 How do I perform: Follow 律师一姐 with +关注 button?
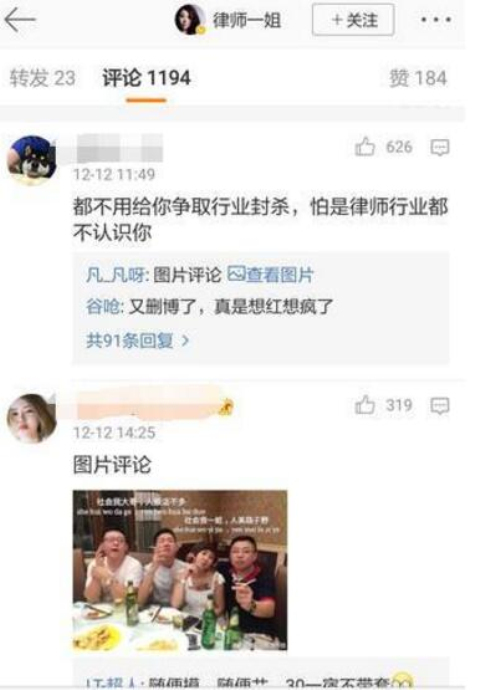(x=353, y=20)
